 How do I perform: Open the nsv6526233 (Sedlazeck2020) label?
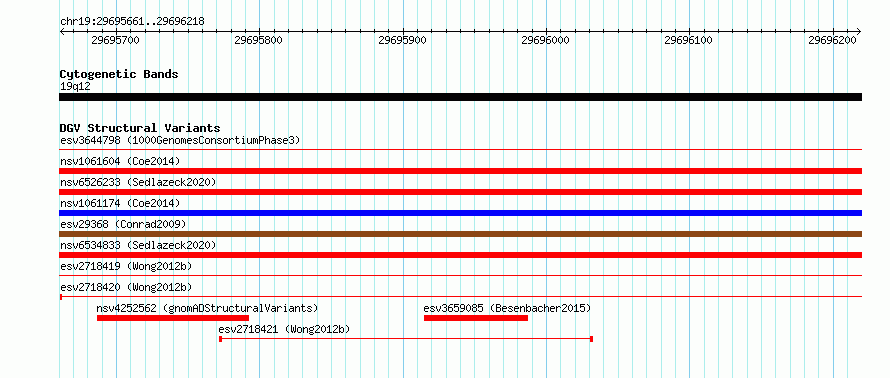pyautogui.click(x=138, y=182)
